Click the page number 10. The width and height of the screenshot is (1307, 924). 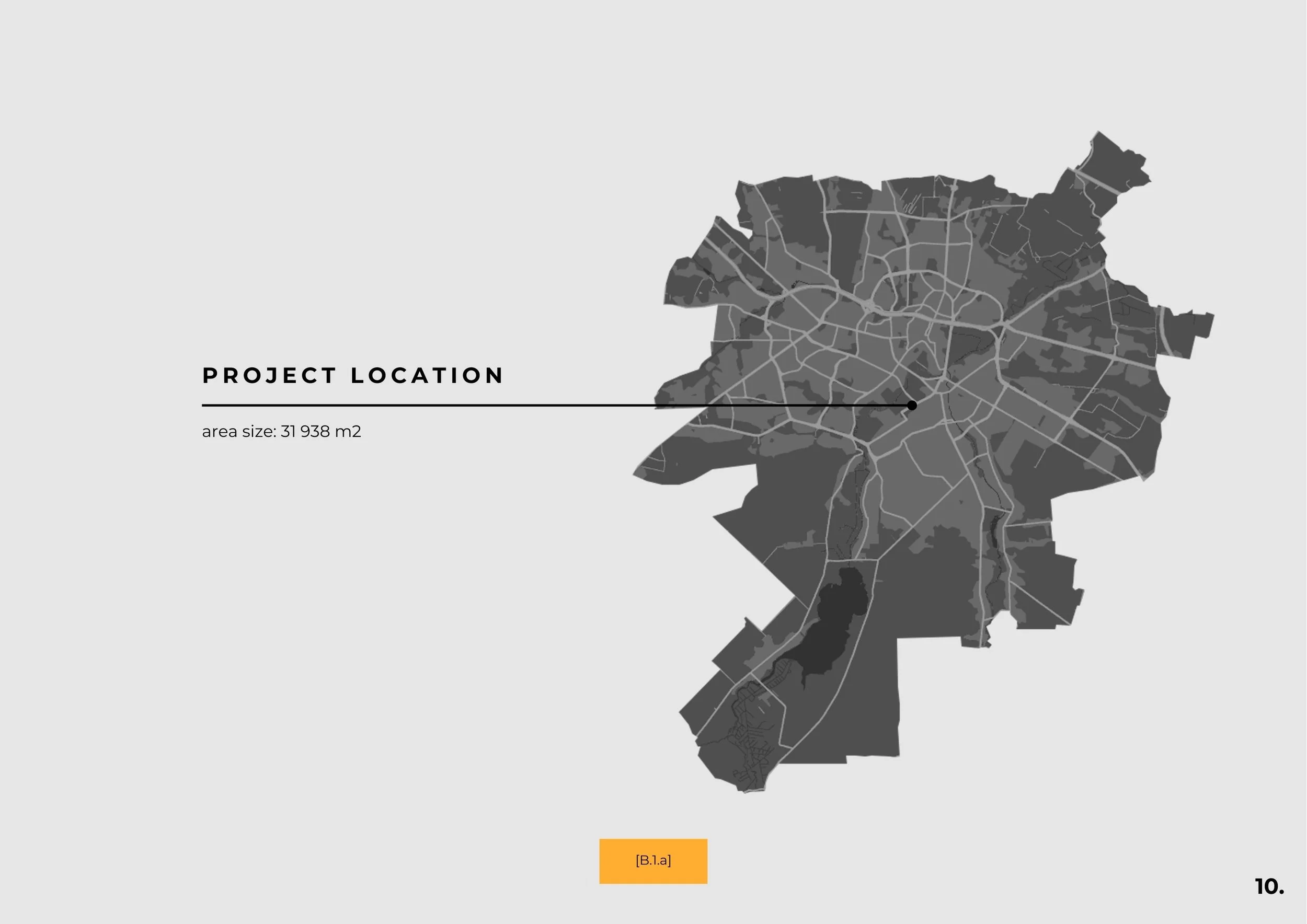[1269, 886]
